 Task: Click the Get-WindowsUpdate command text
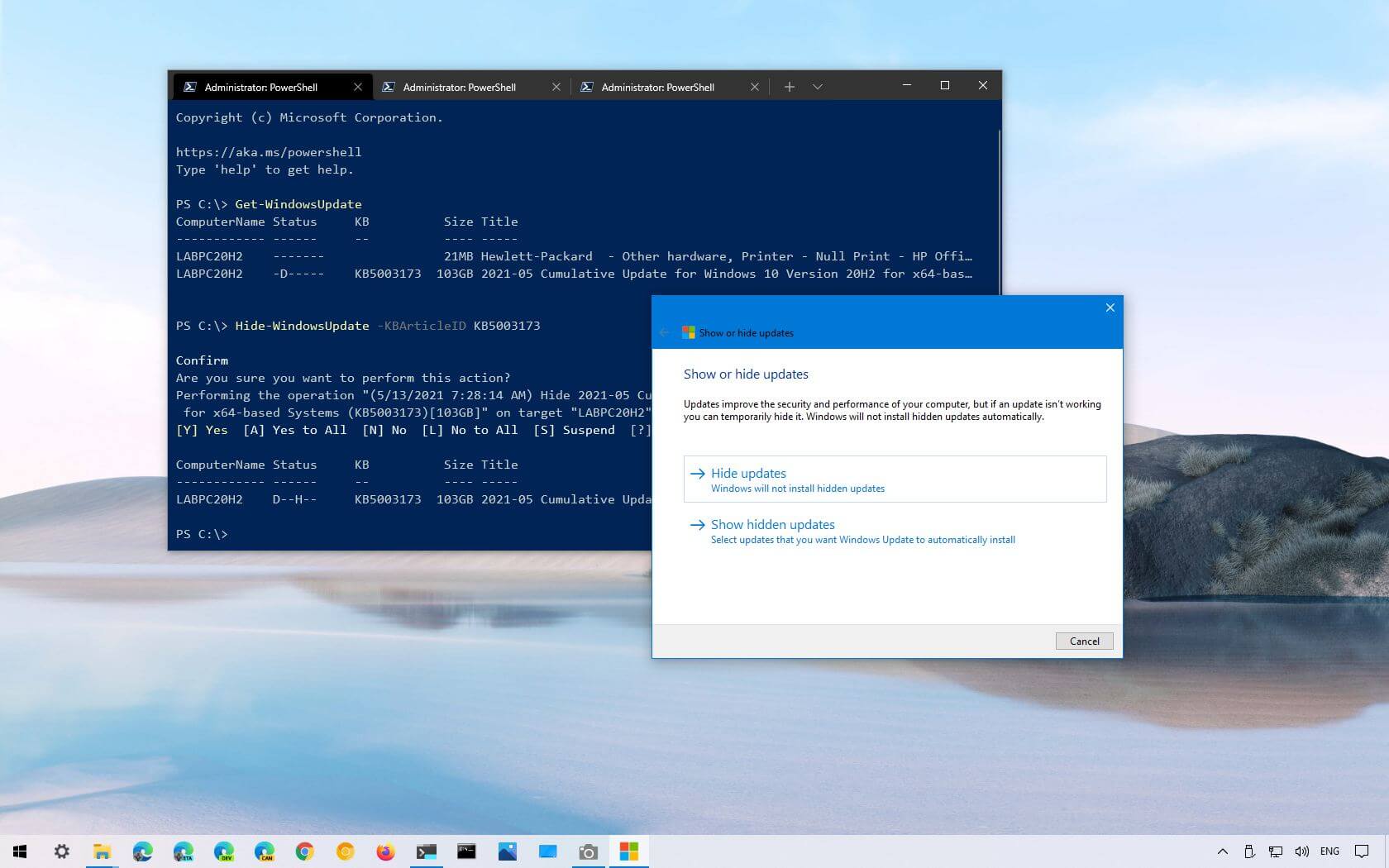pos(298,204)
